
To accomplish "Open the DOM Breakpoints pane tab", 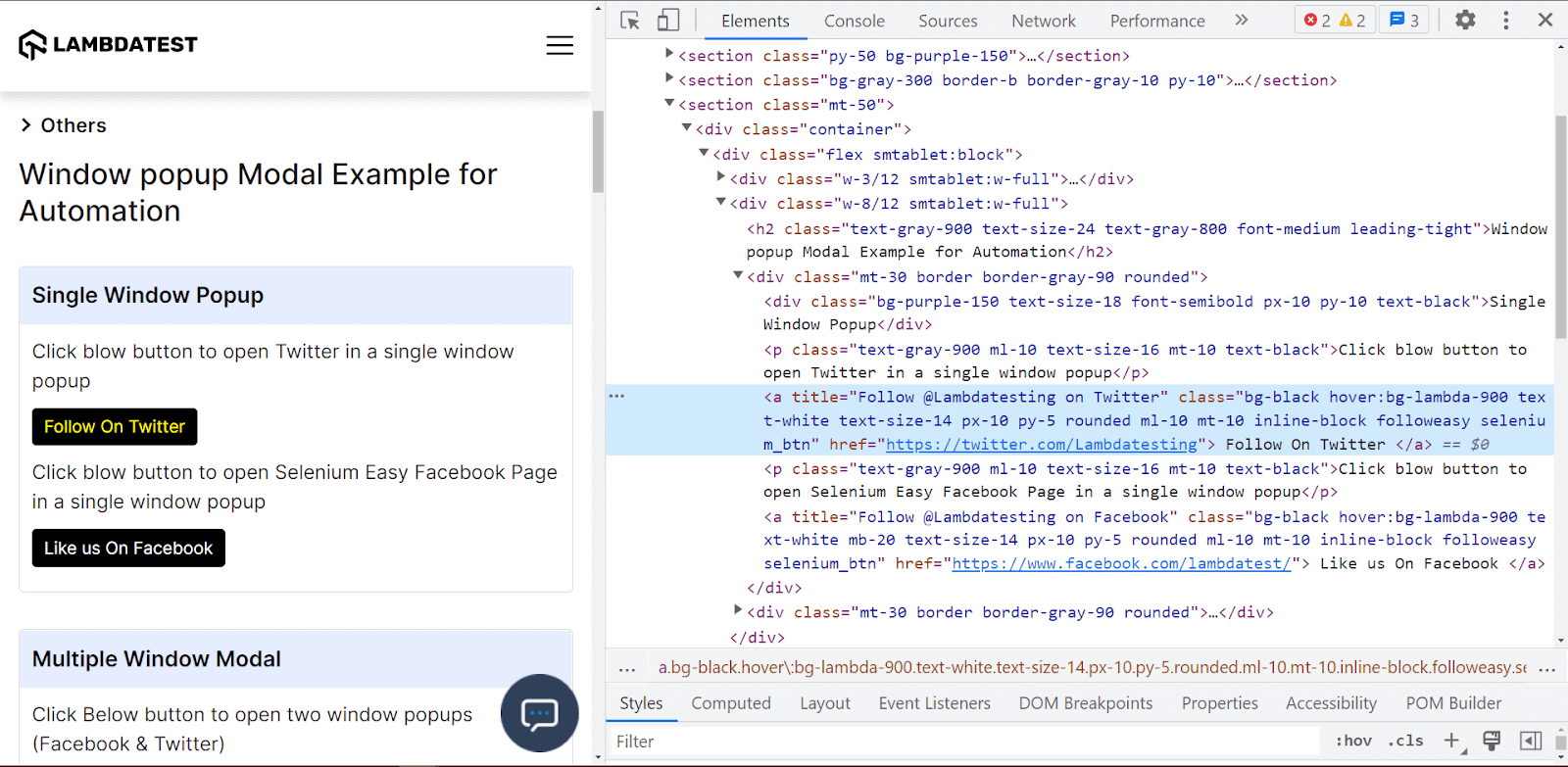I will click(1086, 703).
